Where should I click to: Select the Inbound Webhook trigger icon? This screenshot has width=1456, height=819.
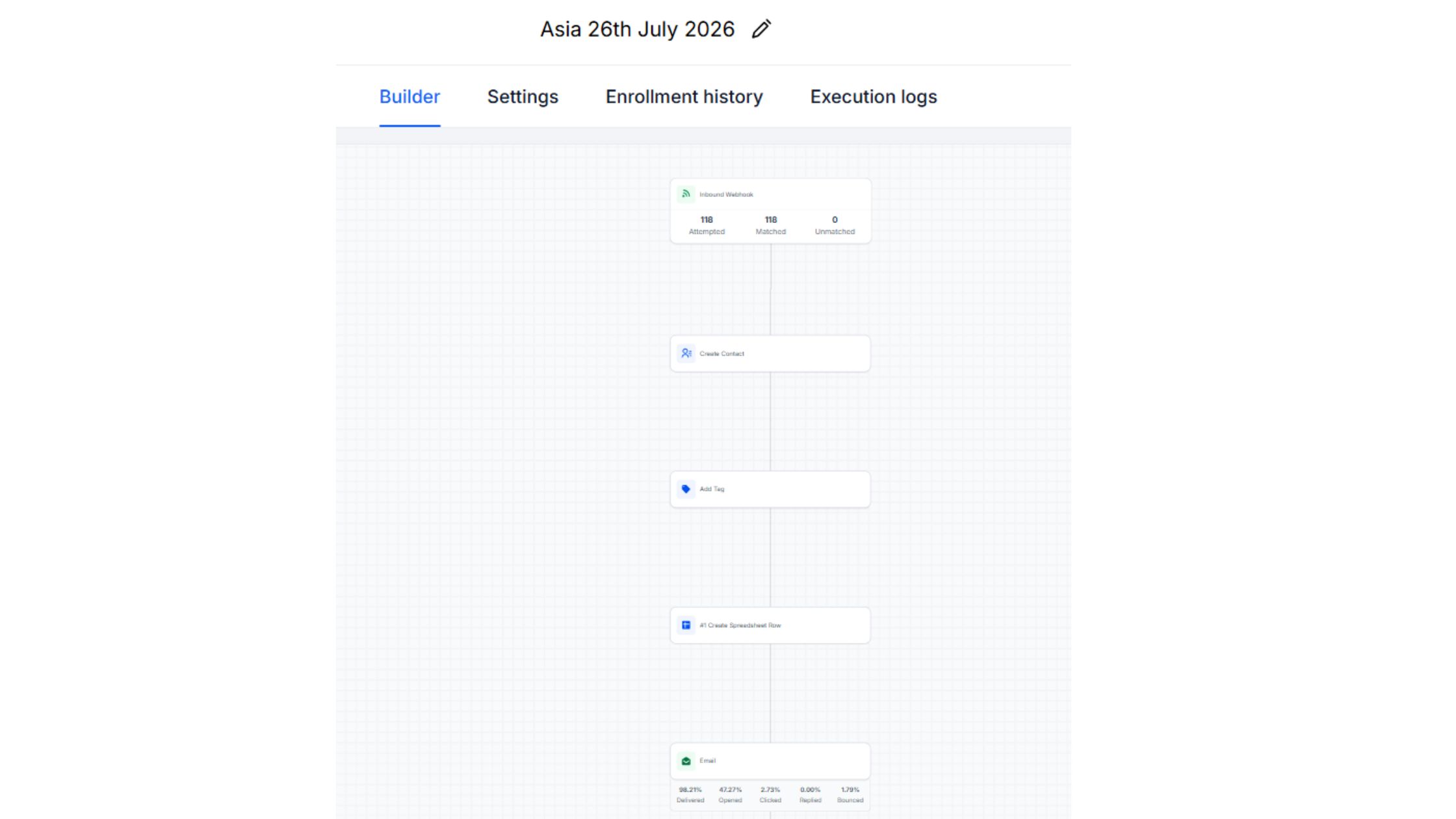coord(686,194)
